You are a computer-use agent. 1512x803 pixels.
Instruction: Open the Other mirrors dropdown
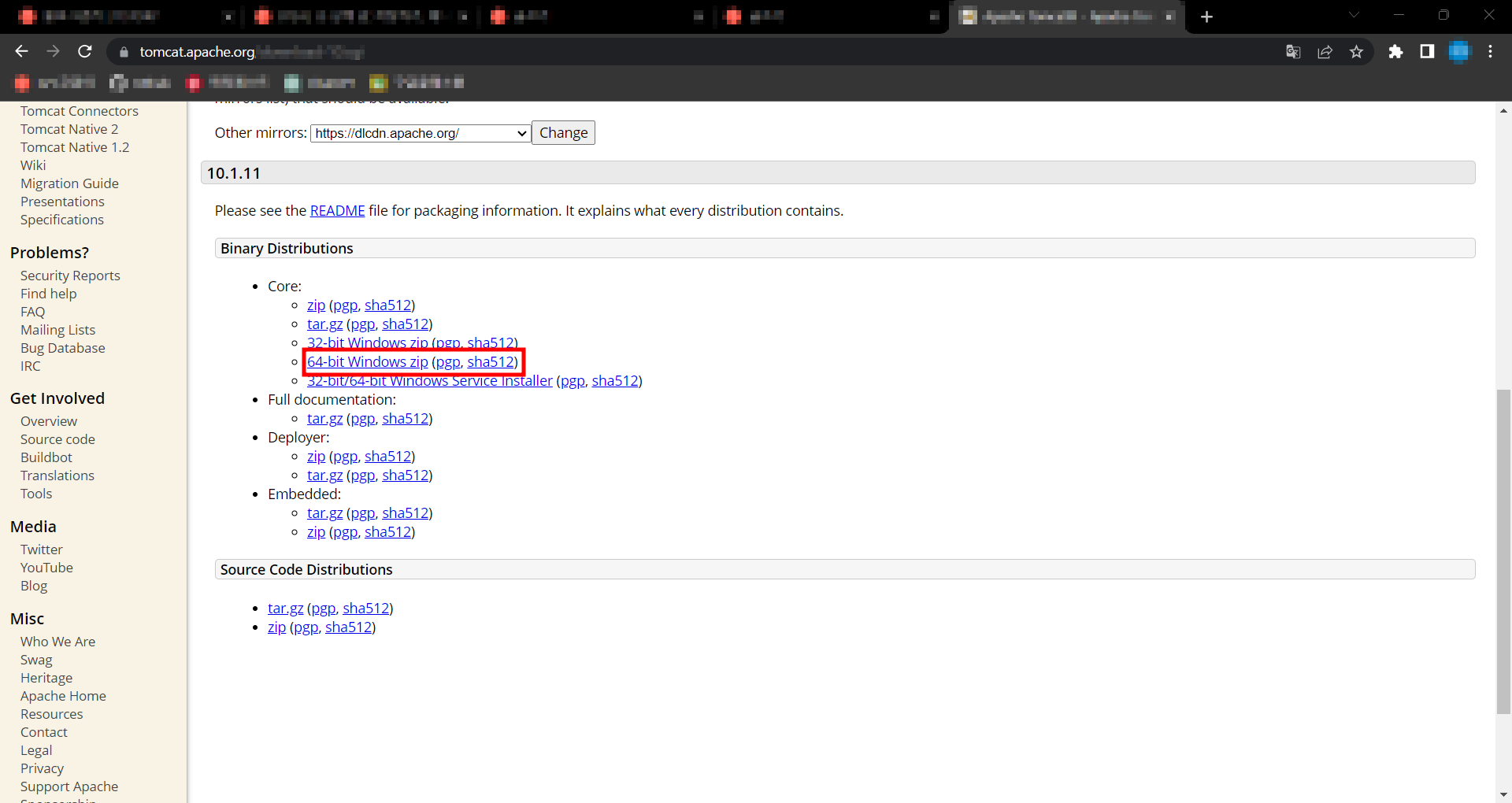pyautogui.click(x=421, y=133)
